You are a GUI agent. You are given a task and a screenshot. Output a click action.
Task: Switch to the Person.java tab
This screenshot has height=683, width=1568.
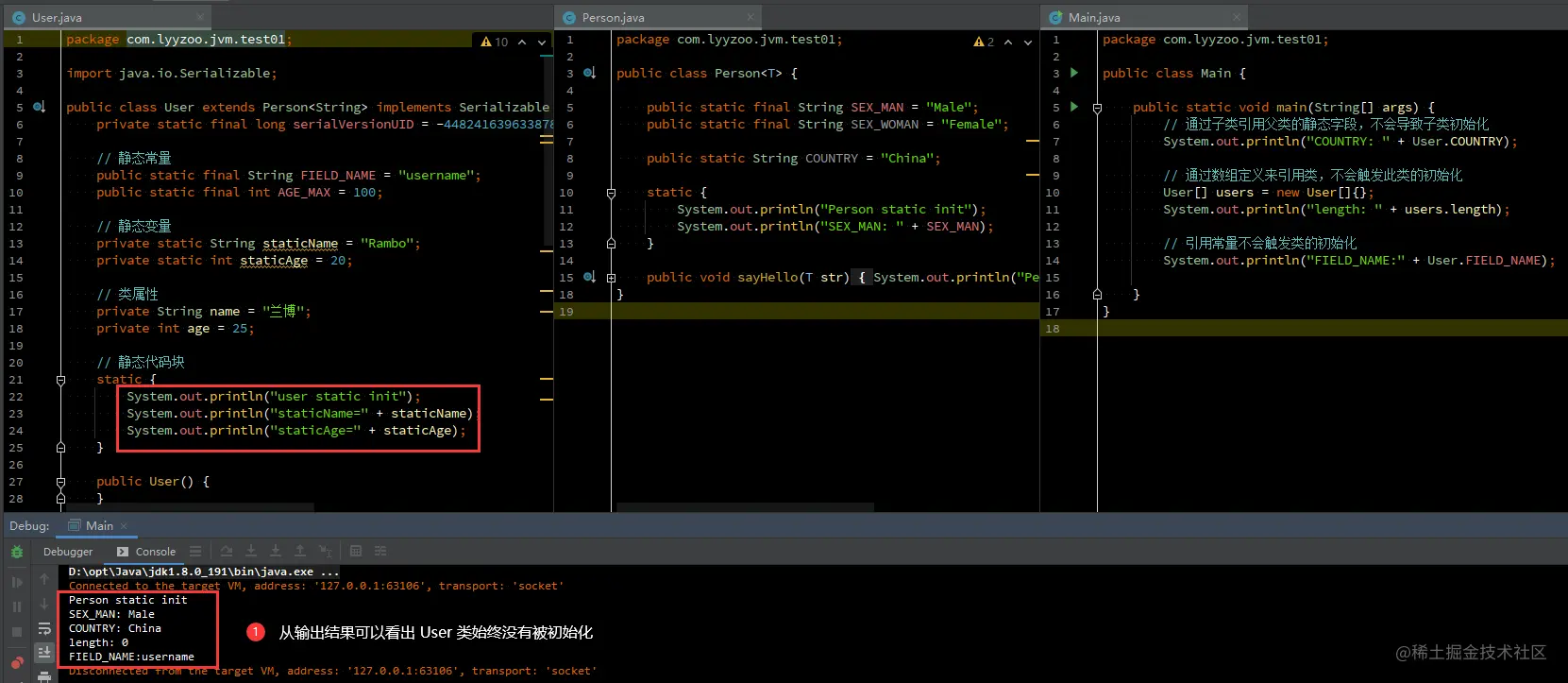click(x=613, y=17)
